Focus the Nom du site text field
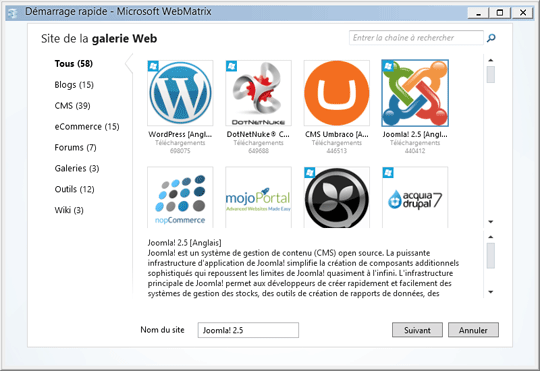 [x=248, y=330]
